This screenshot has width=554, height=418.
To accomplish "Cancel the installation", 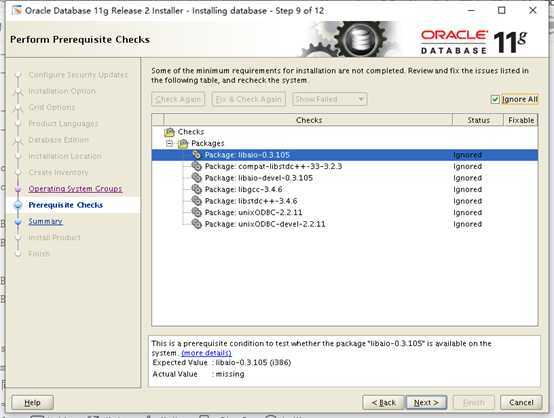I will pos(521,402).
